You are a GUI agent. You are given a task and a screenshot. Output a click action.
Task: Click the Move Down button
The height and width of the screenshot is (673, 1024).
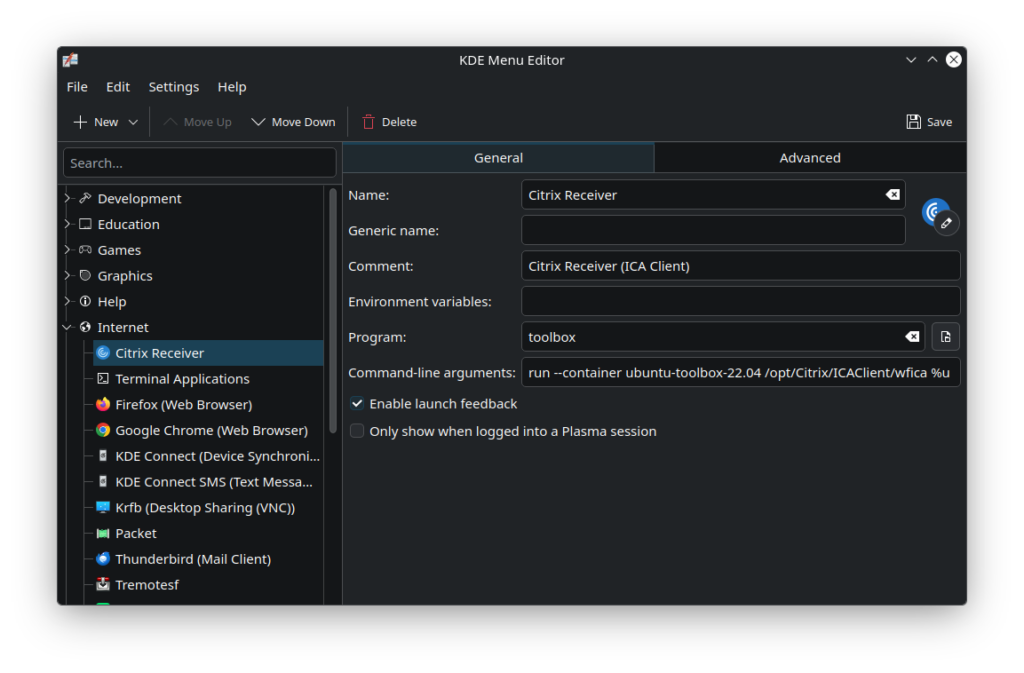[x=293, y=122]
